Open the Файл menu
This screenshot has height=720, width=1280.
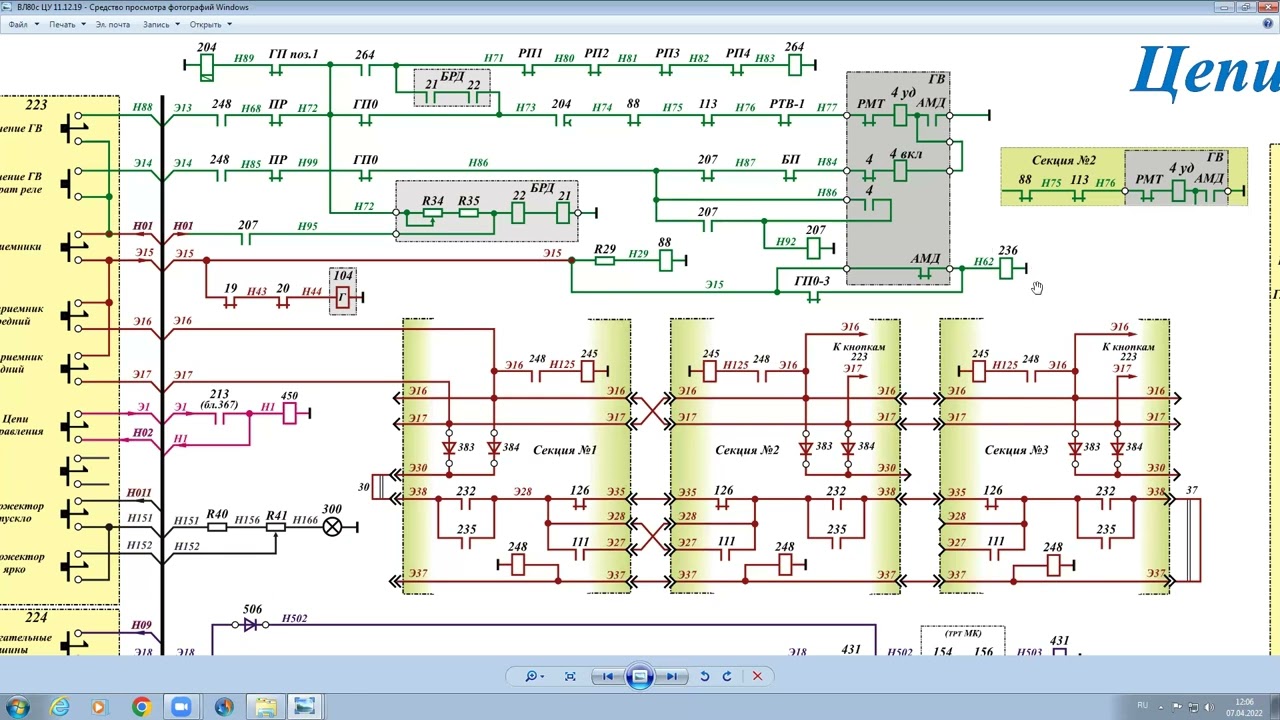coord(22,24)
